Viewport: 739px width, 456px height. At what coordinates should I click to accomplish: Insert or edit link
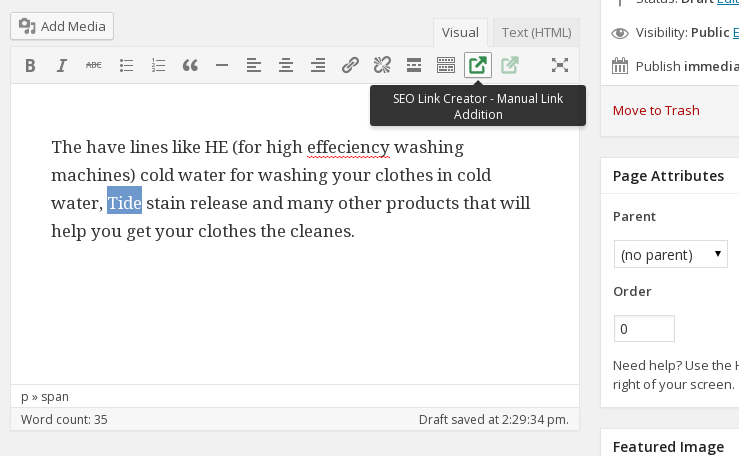point(350,65)
